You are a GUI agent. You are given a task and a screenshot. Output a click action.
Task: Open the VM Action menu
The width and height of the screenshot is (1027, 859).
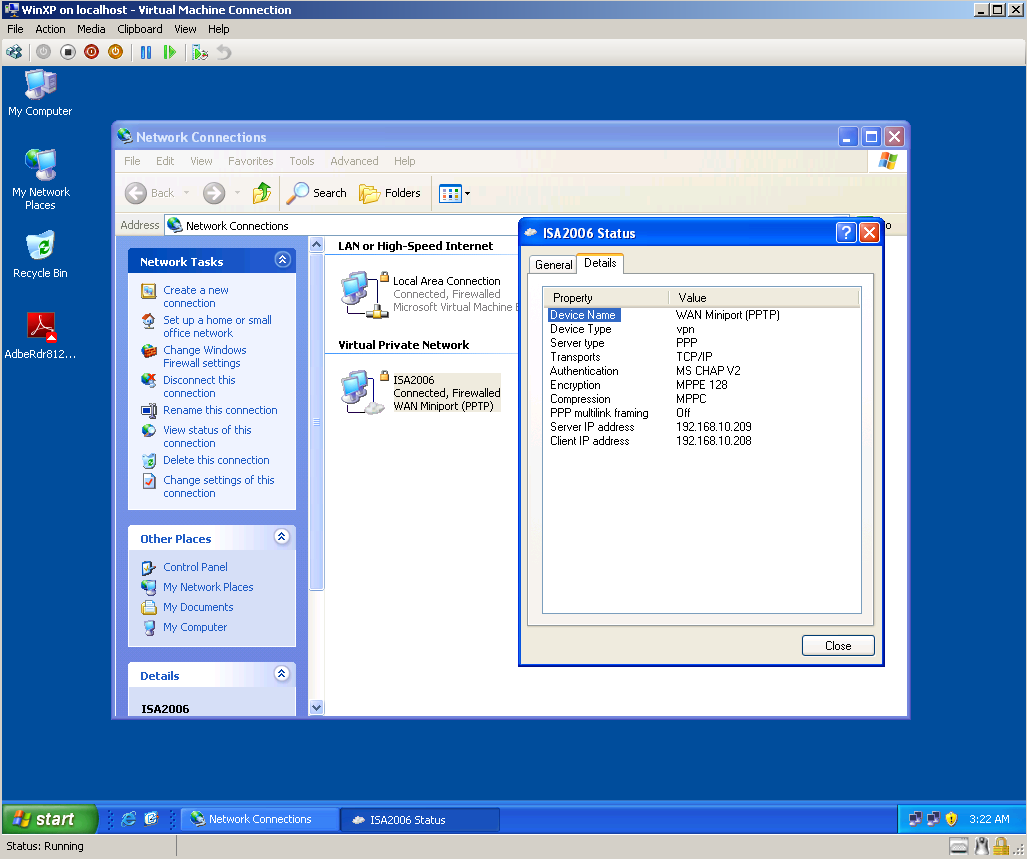50,29
